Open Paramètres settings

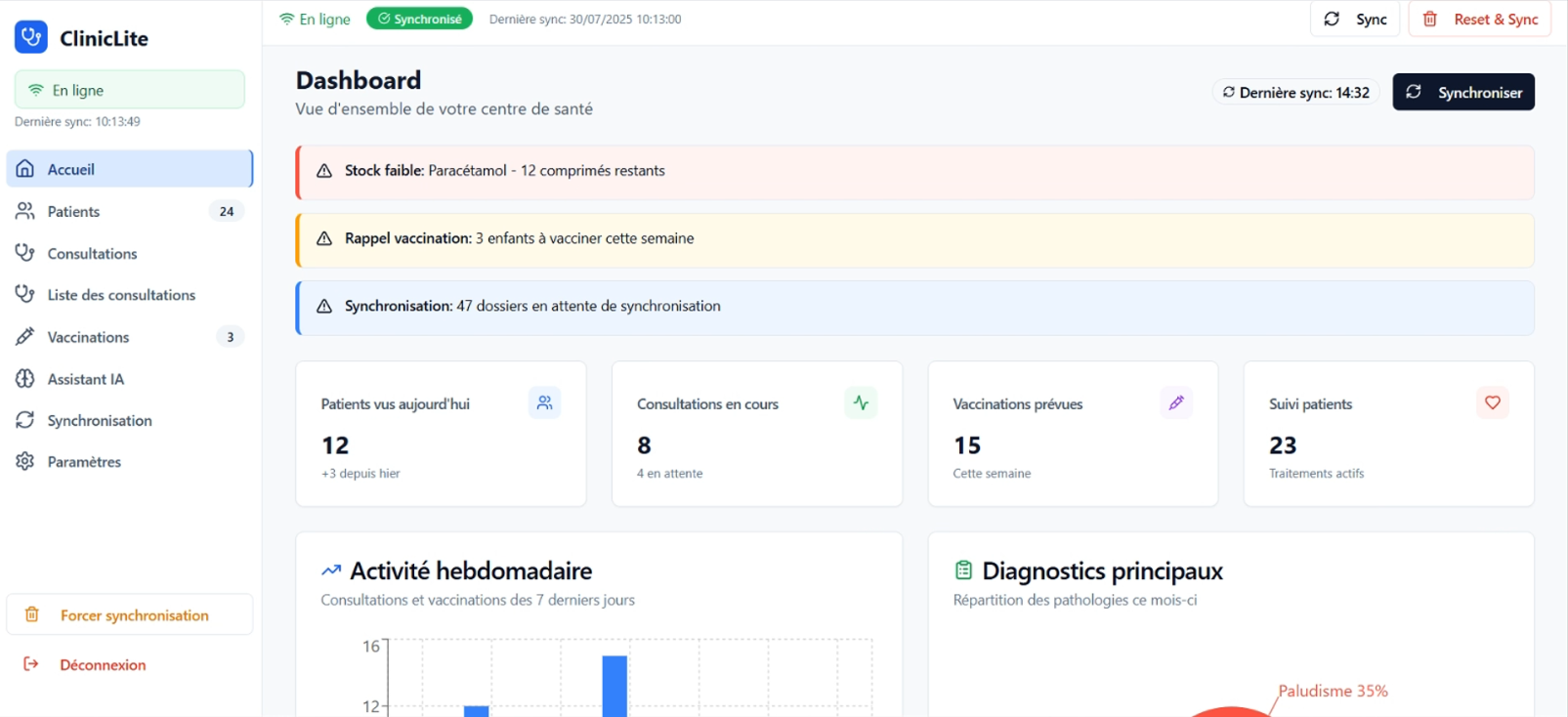click(130, 461)
